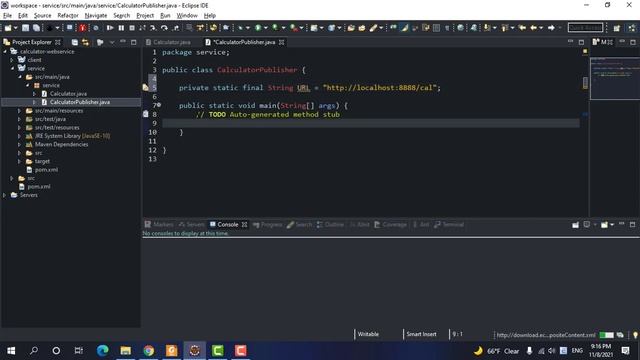Collapse the calculator-webservice project
The image size is (640, 360).
click(x=5, y=51)
